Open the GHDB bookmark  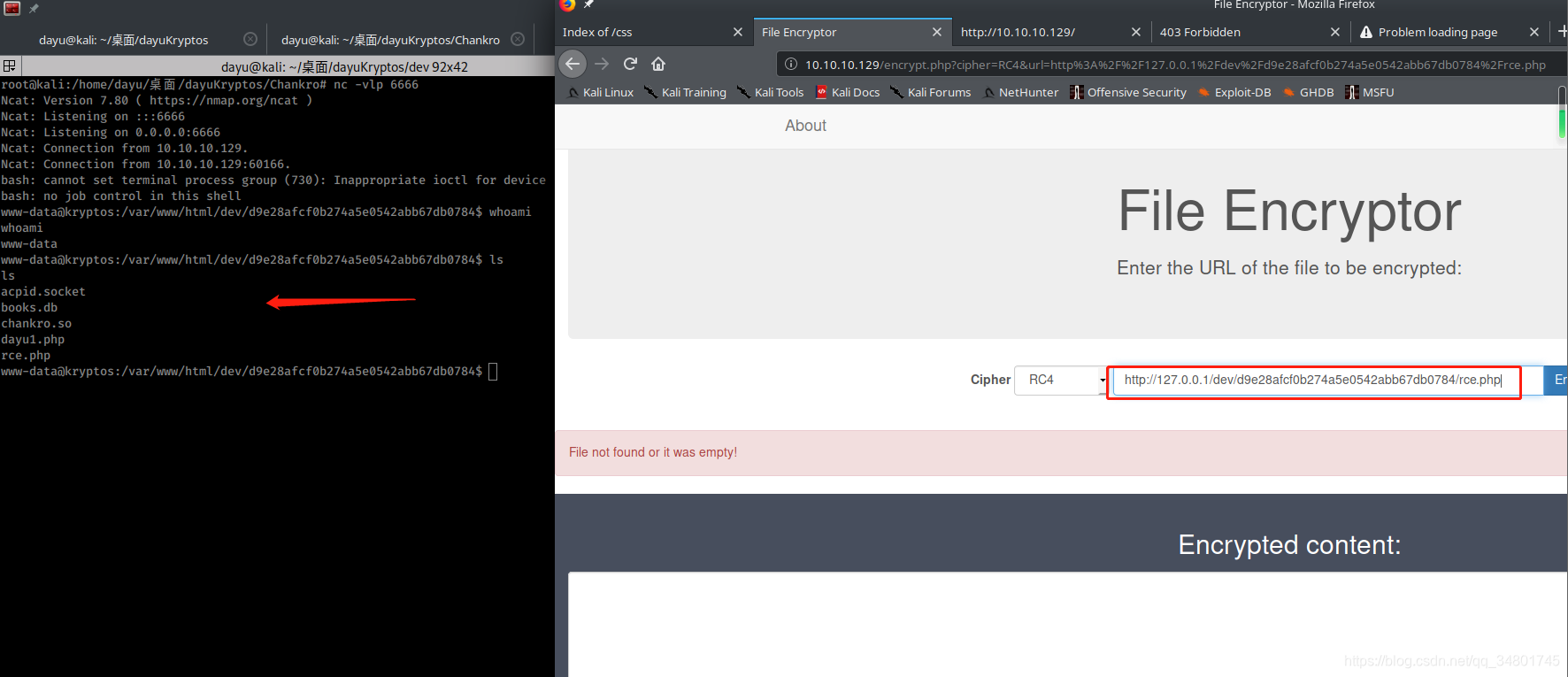(1308, 92)
